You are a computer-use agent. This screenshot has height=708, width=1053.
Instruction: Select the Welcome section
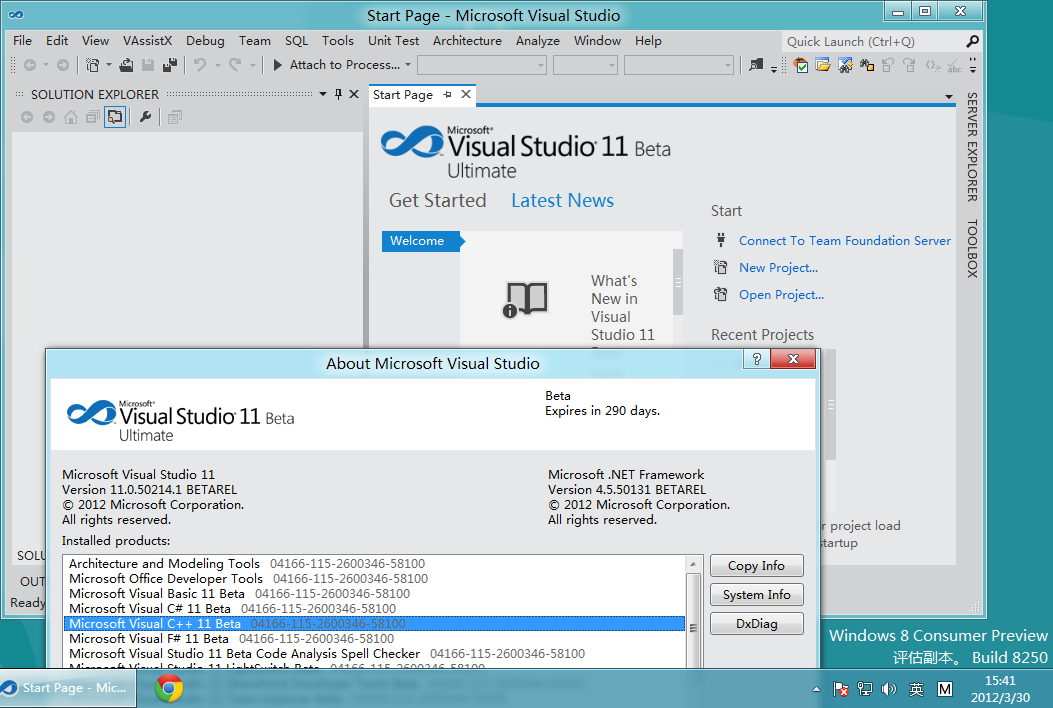422,241
